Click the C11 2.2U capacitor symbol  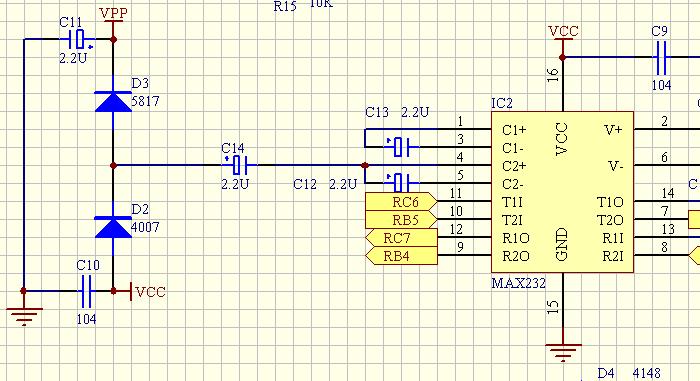pos(80,39)
